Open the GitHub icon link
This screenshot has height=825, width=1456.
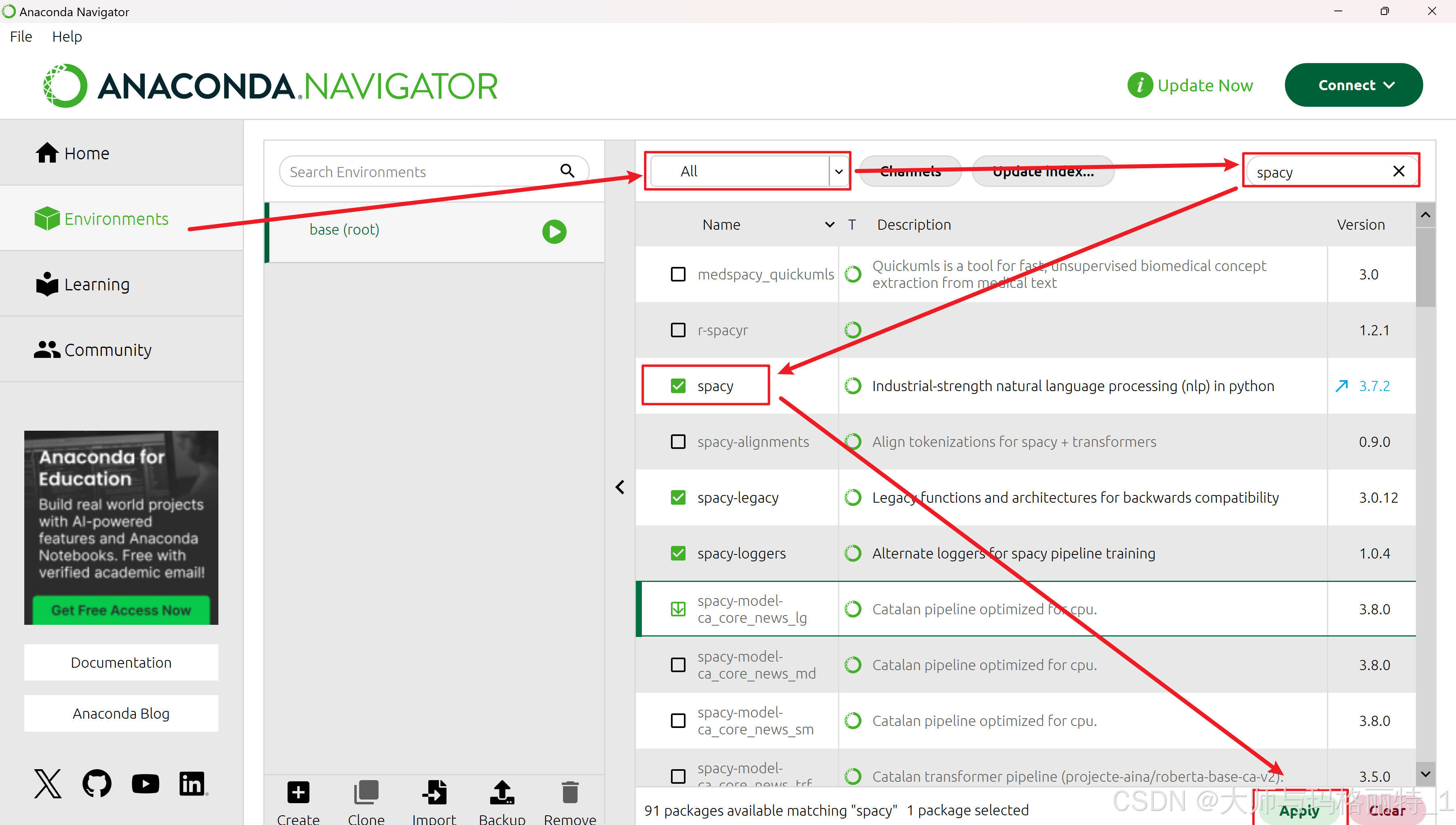97,784
